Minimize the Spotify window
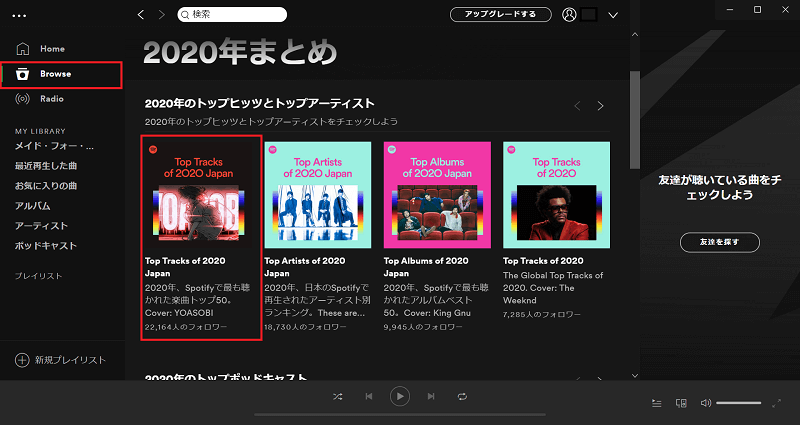This screenshot has height=425, width=800. point(731,10)
